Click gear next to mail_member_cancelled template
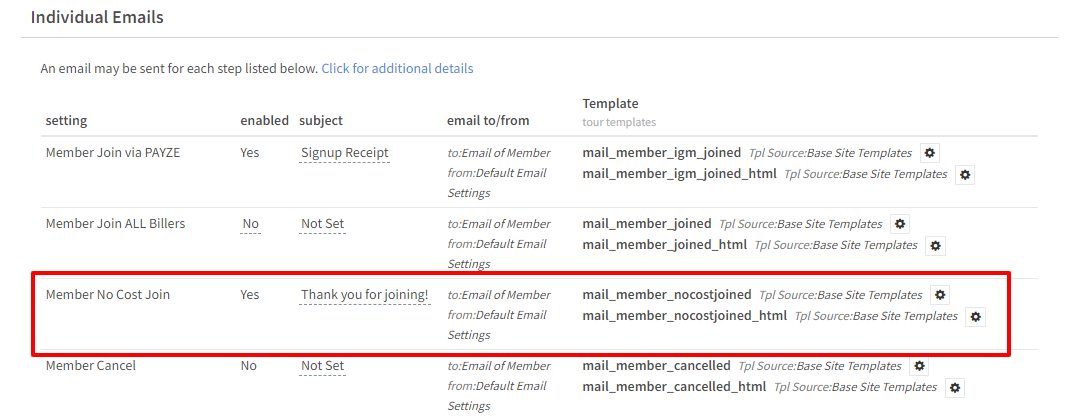The width and height of the screenshot is (1078, 418). click(x=920, y=366)
